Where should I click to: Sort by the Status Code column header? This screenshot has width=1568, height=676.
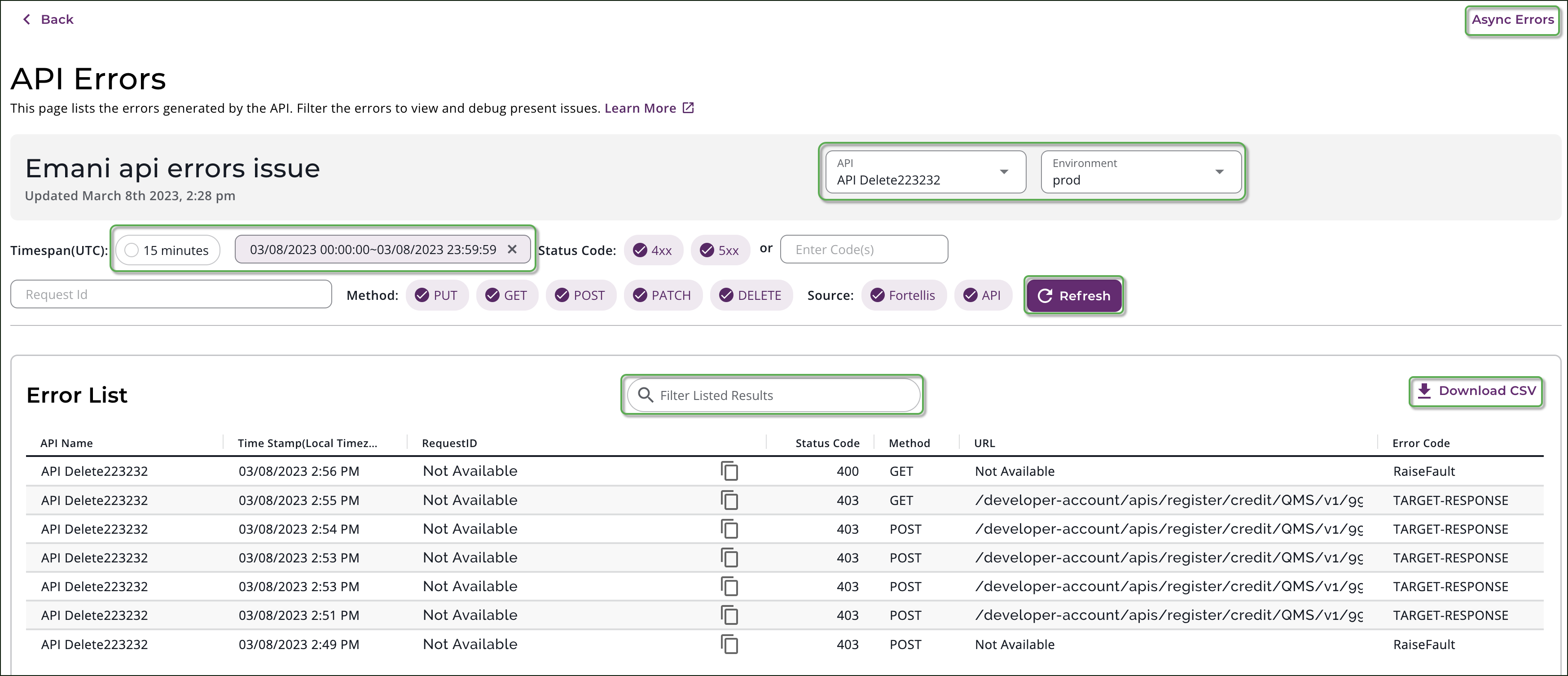tap(827, 443)
